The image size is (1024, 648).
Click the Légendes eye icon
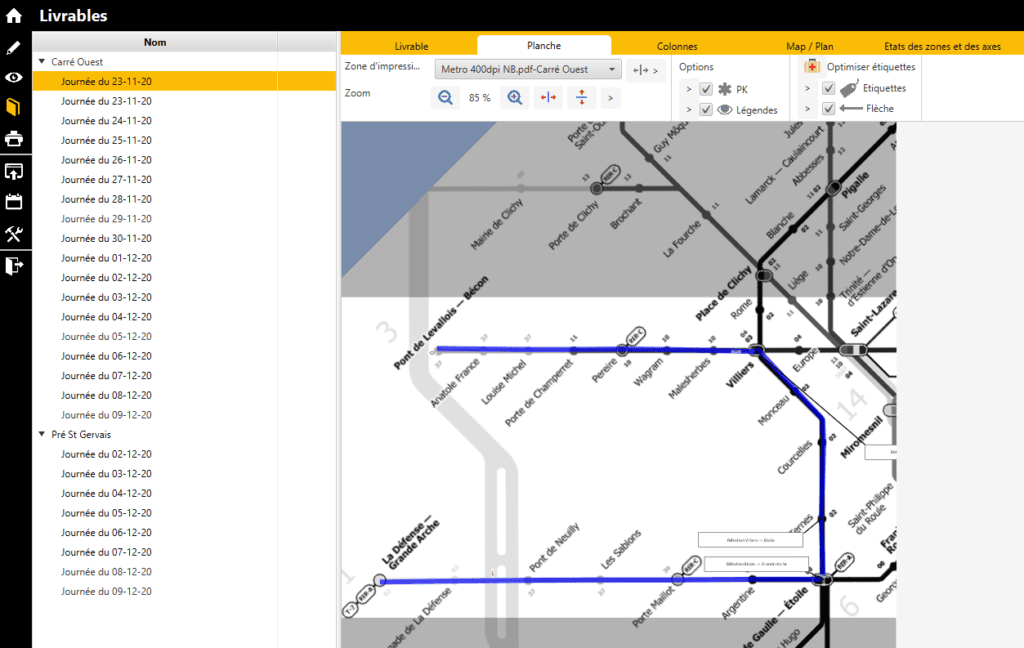click(725, 110)
